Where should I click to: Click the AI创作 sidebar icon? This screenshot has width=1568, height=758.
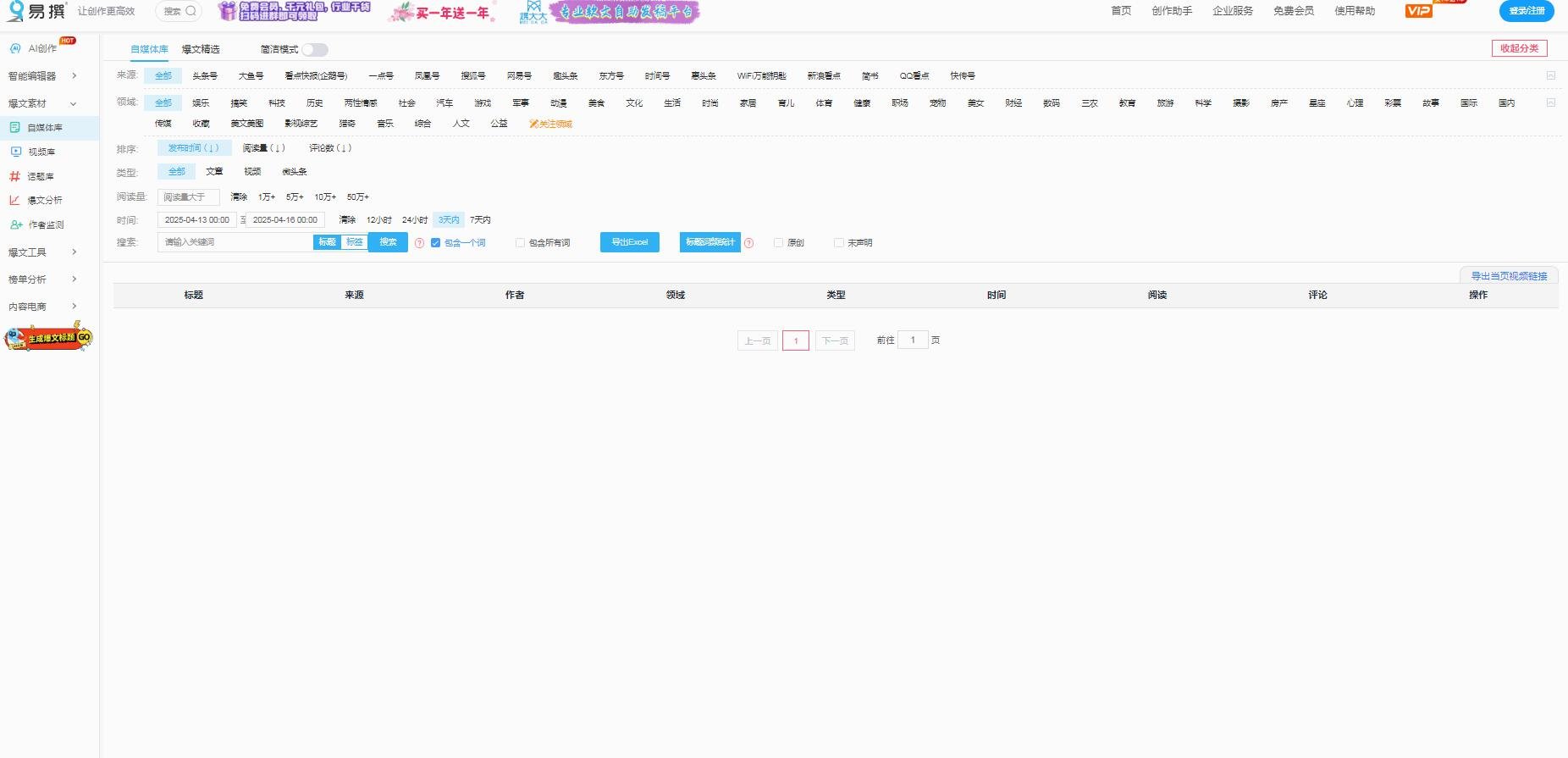coord(15,48)
